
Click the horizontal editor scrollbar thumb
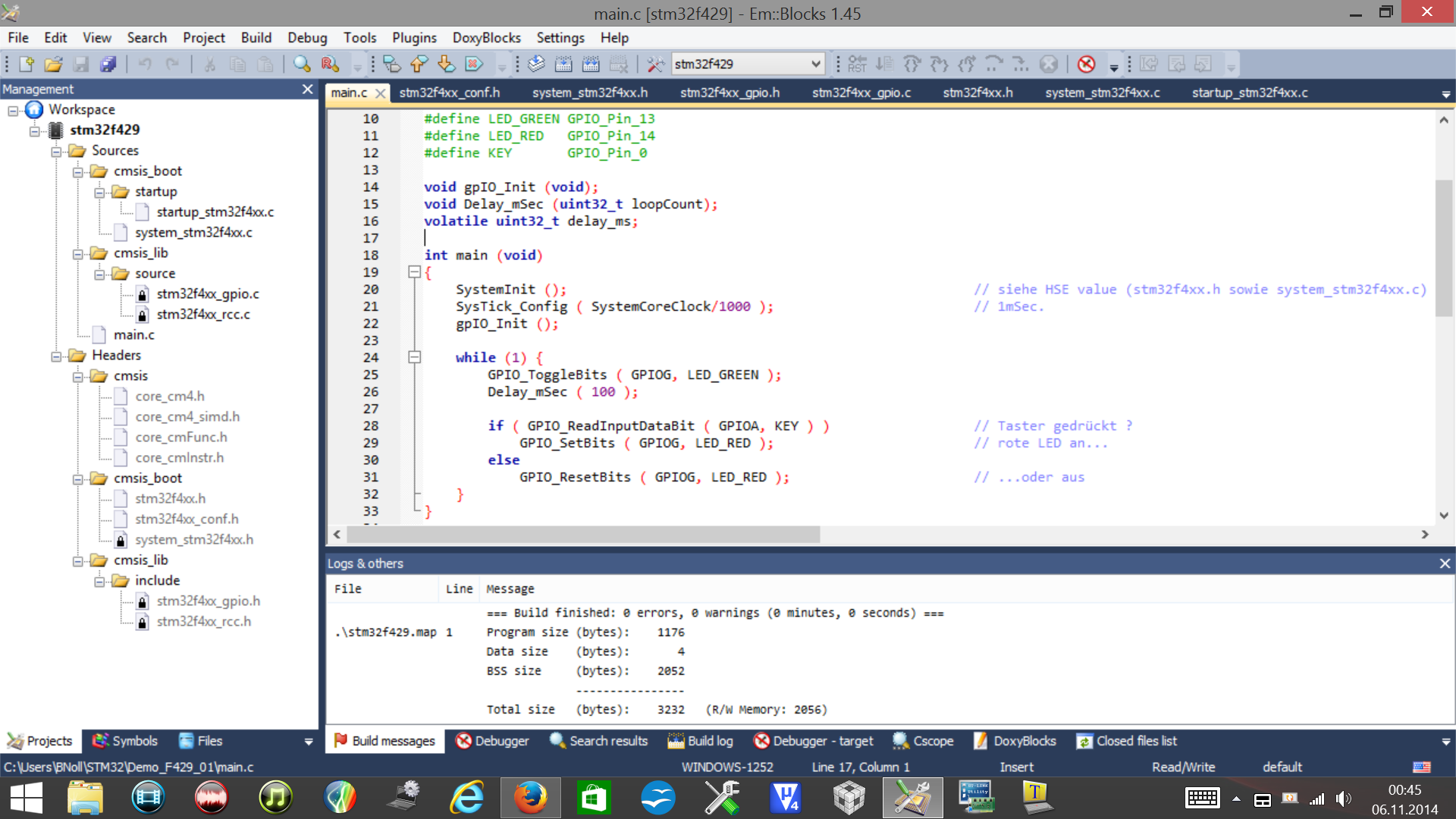click(x=582, y=535)
